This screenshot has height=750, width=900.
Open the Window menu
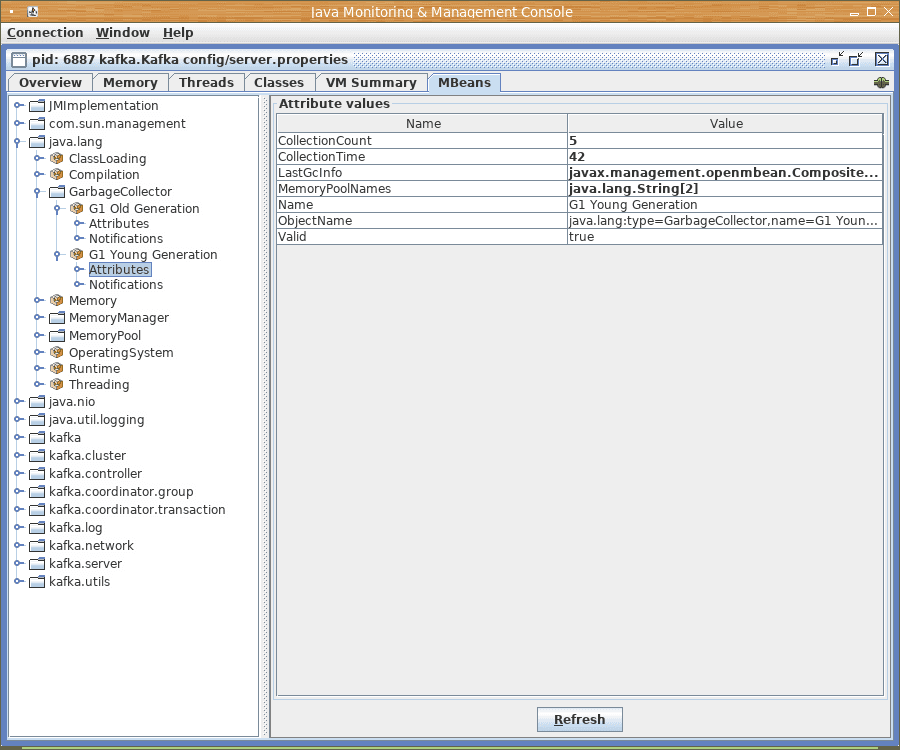click(x=122, y=33)
